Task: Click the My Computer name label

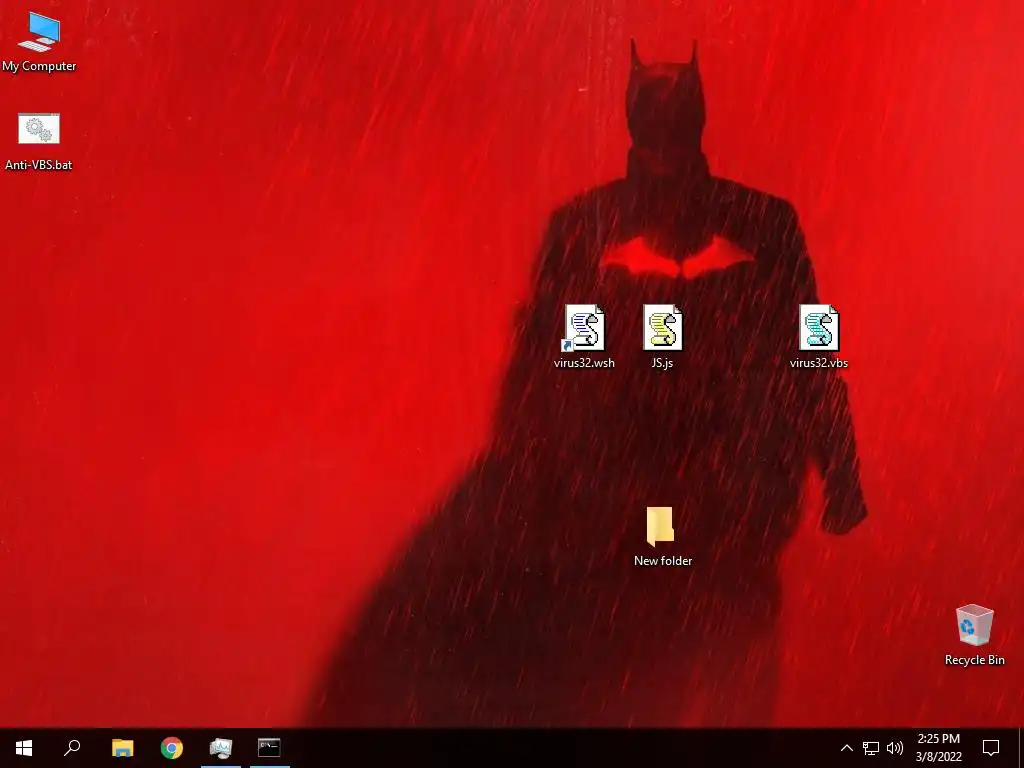Action: pos(39,66)
